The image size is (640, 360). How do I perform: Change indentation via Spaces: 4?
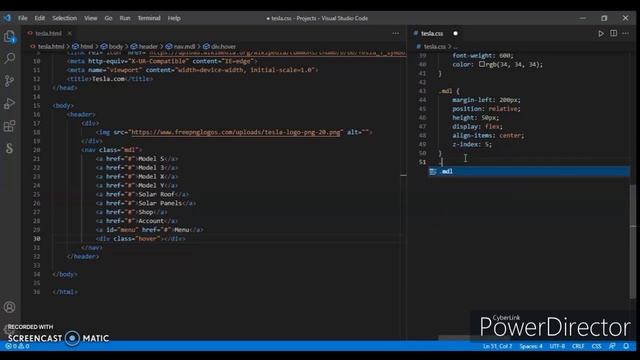point(531,346)
